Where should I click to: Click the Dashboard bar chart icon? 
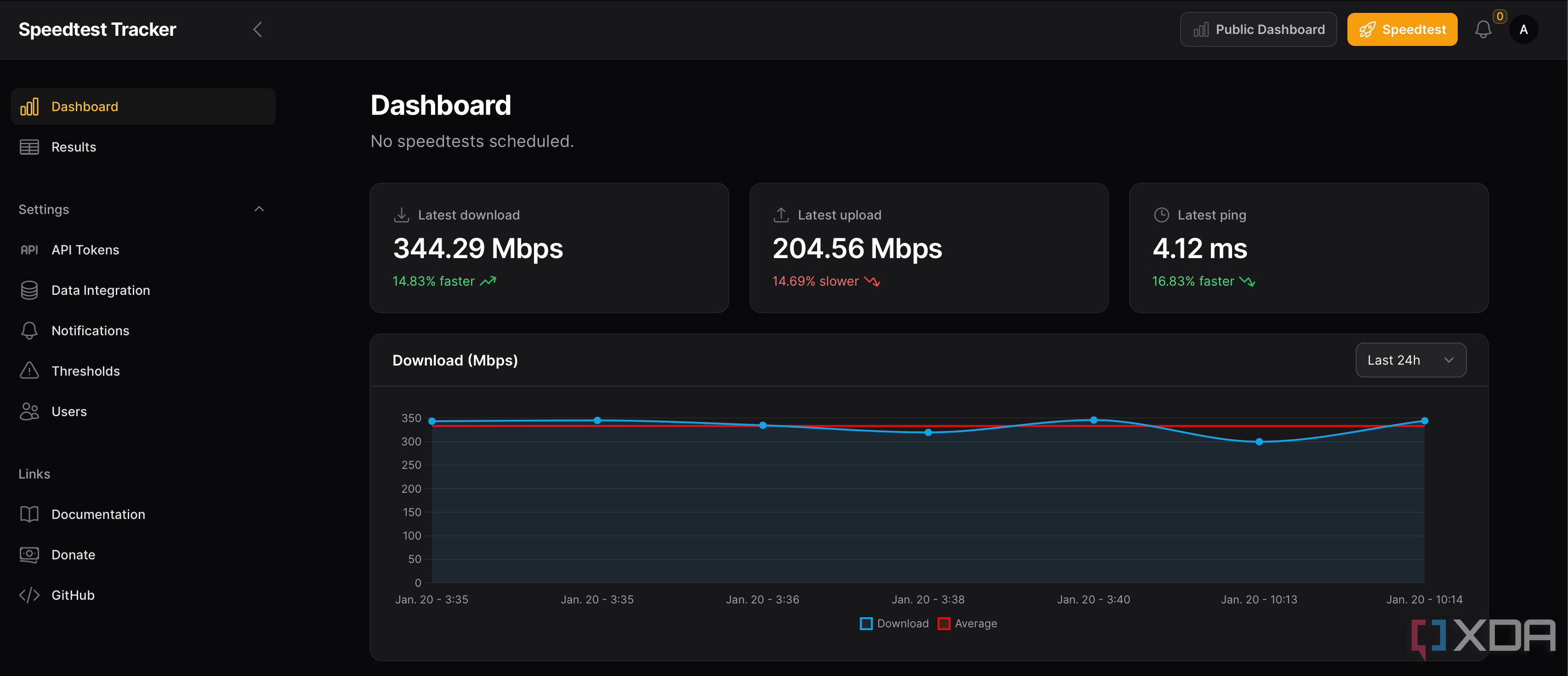[29, 106]
